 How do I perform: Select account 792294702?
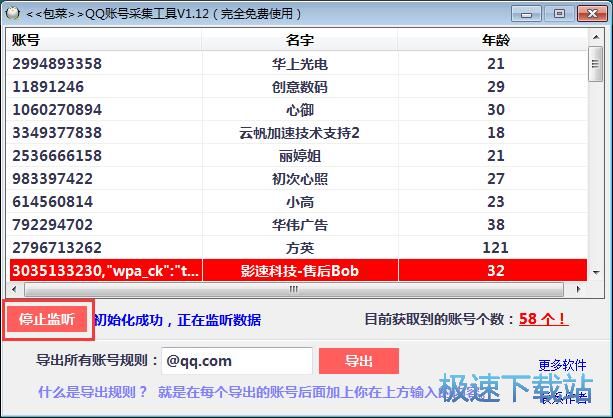point(53,225)
